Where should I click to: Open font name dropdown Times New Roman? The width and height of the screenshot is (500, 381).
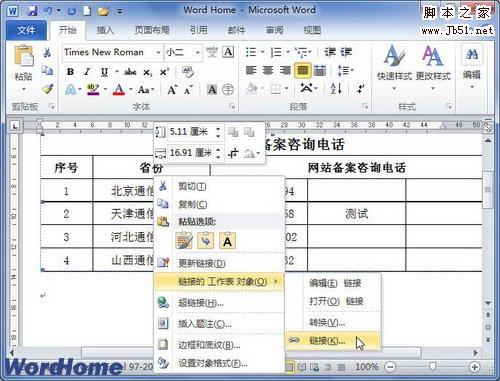[158, 52]
